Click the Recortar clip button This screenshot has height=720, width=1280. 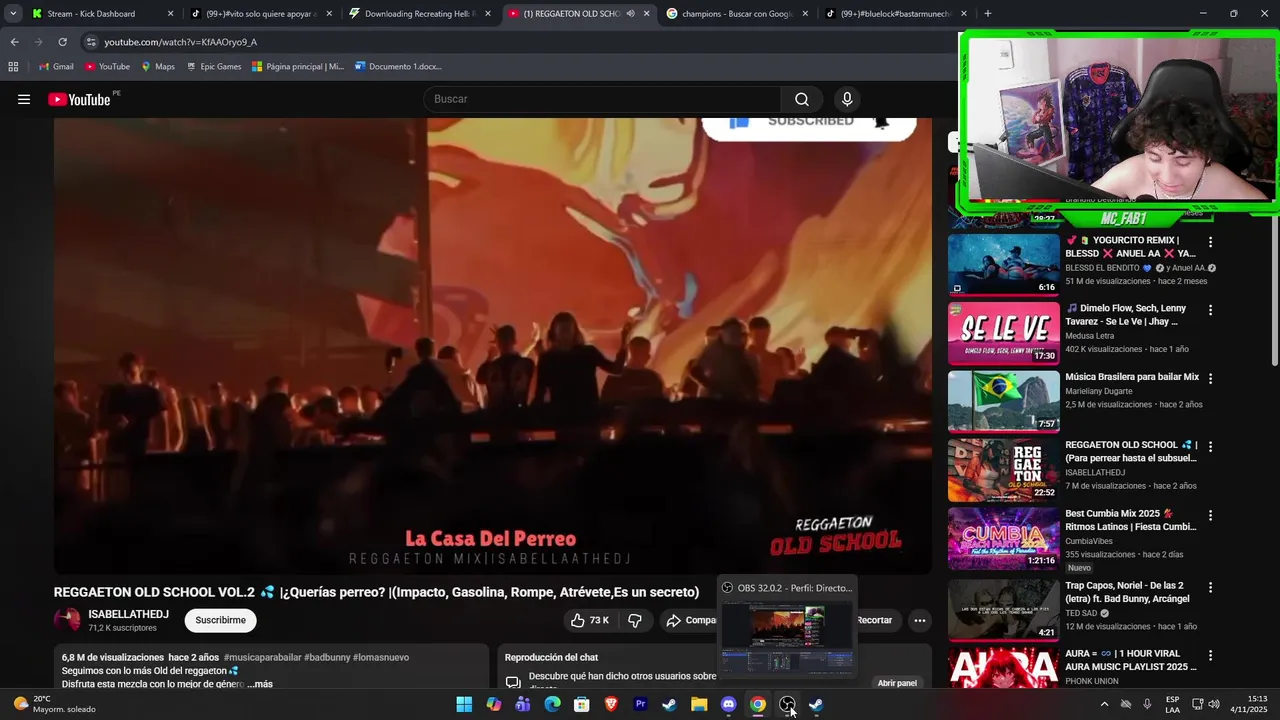[874, 620]
